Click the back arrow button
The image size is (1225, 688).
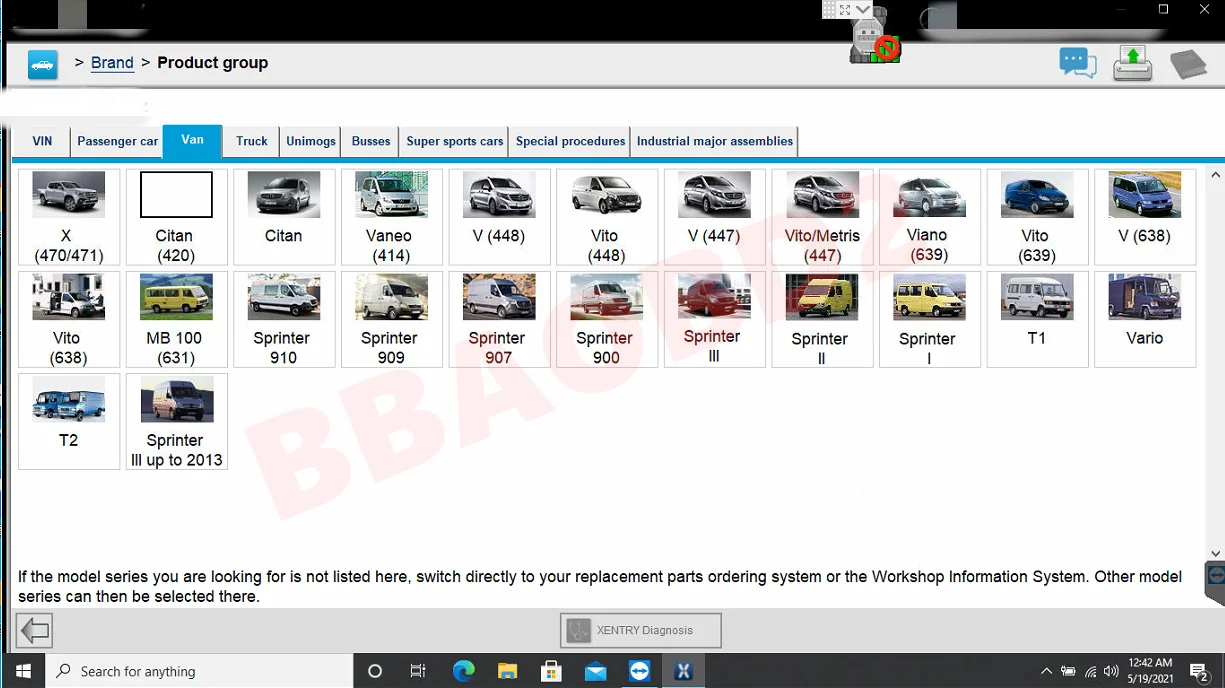tap(35, 630)
